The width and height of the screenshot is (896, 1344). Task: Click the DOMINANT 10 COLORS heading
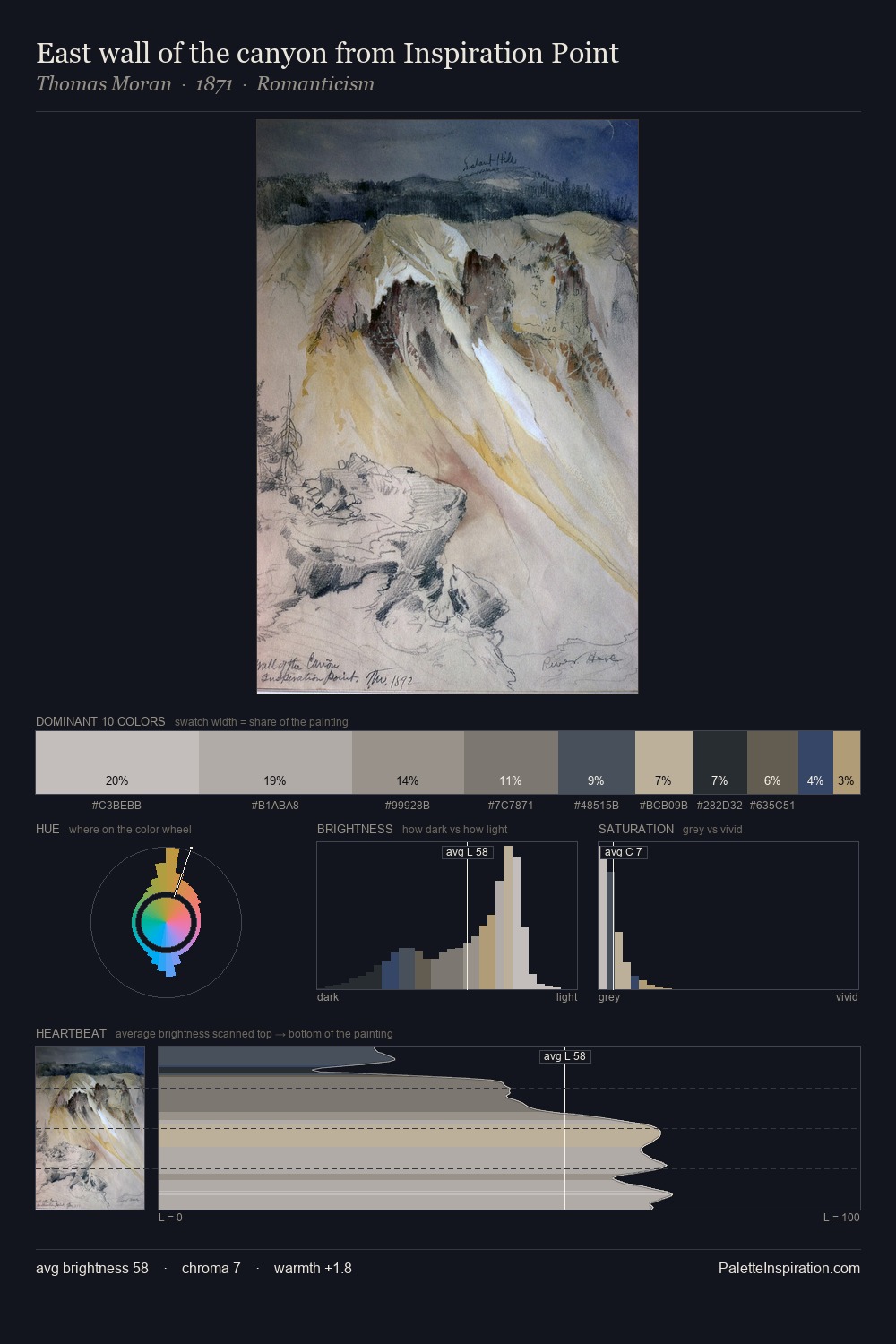click(100, 722)
